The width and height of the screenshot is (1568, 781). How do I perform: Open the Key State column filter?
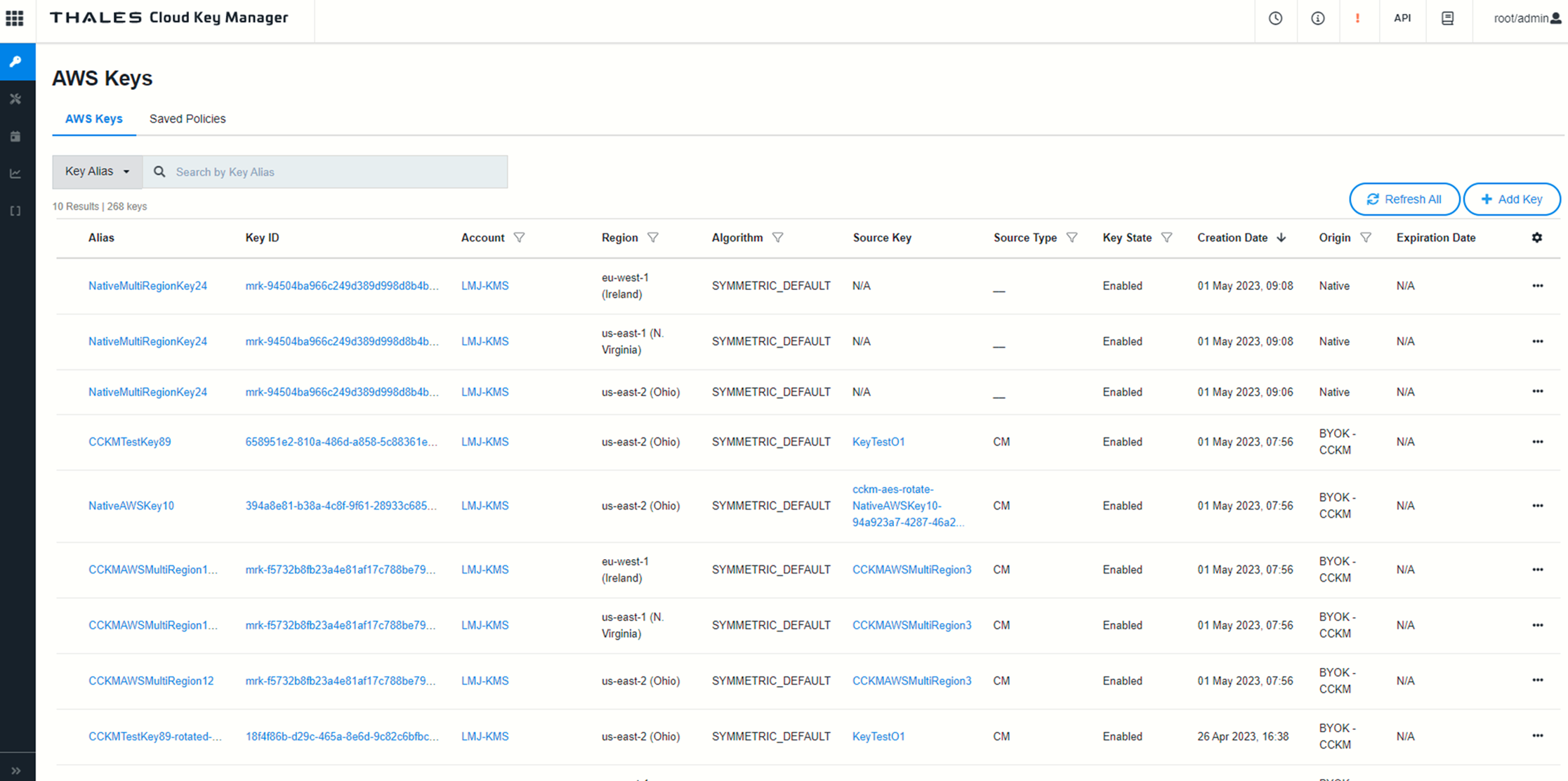pyautogui.click(x=1166, y=237)
